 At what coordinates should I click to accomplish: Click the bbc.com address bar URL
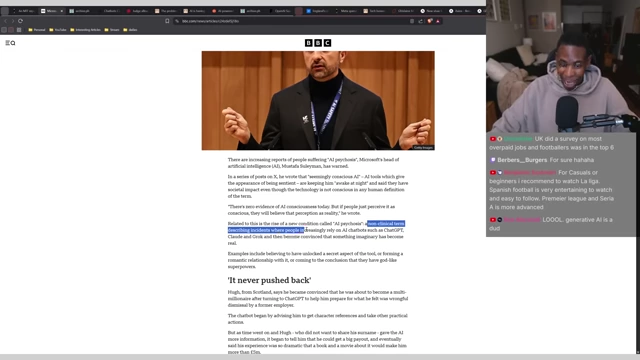211,21
